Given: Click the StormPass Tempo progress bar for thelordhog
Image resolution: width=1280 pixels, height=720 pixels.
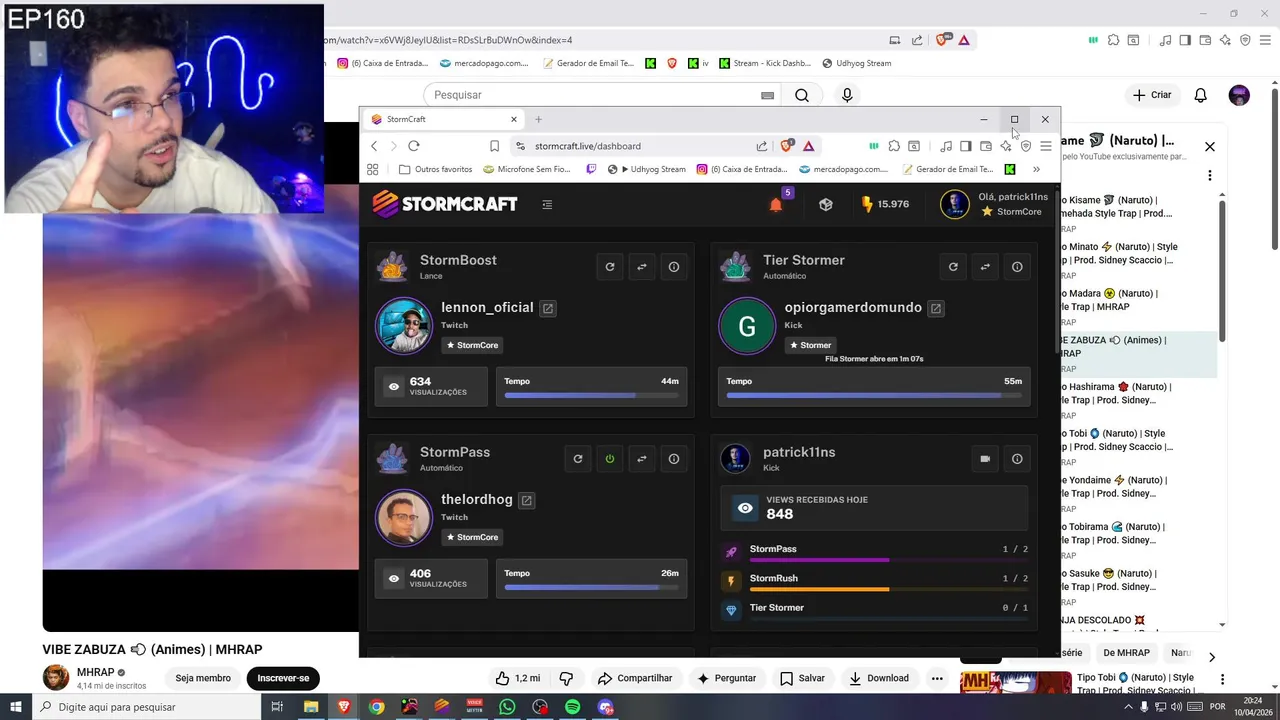Looking at the screenshot, I should [592, 587].
